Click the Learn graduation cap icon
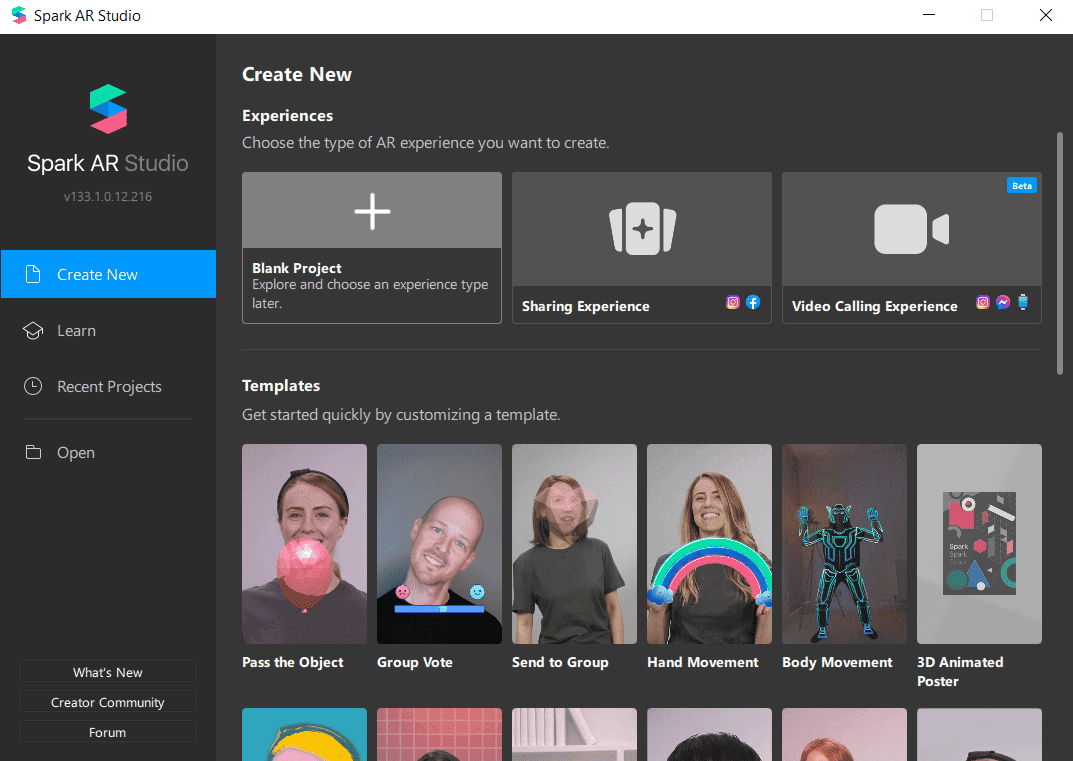 click(x=33, y=331)
